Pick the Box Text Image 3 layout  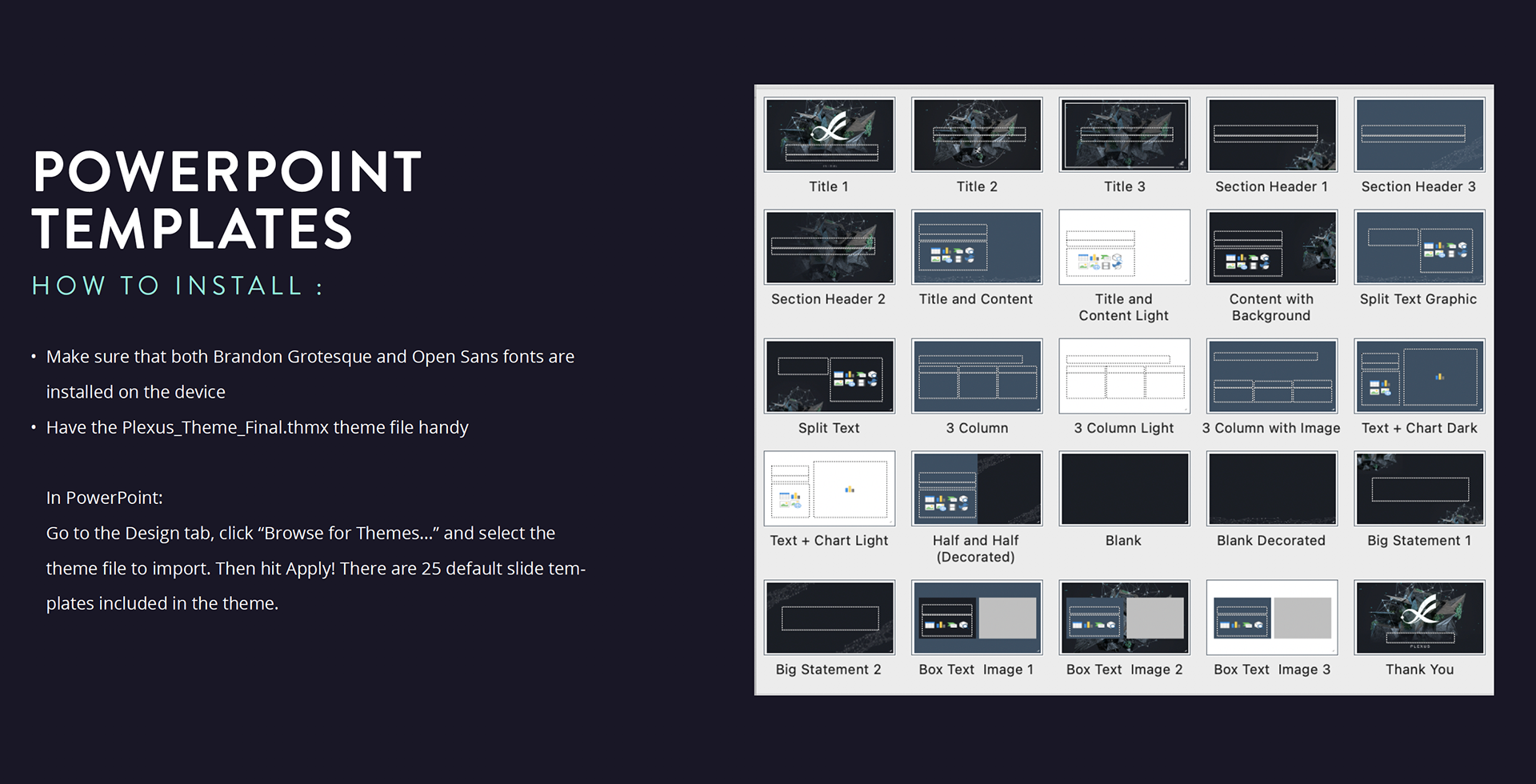(1272, 618)
